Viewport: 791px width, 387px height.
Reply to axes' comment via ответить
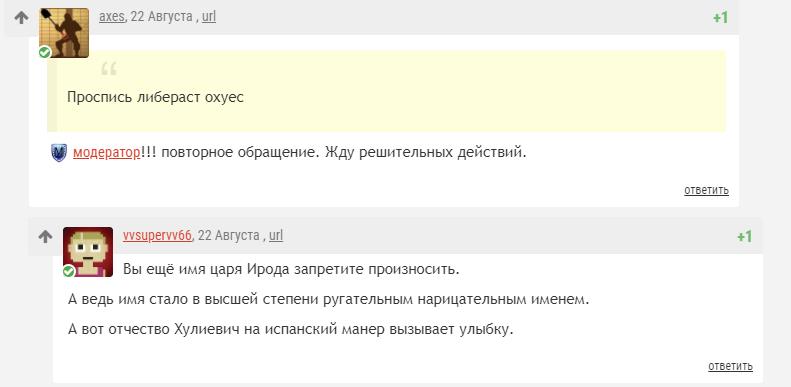[706, 190]
